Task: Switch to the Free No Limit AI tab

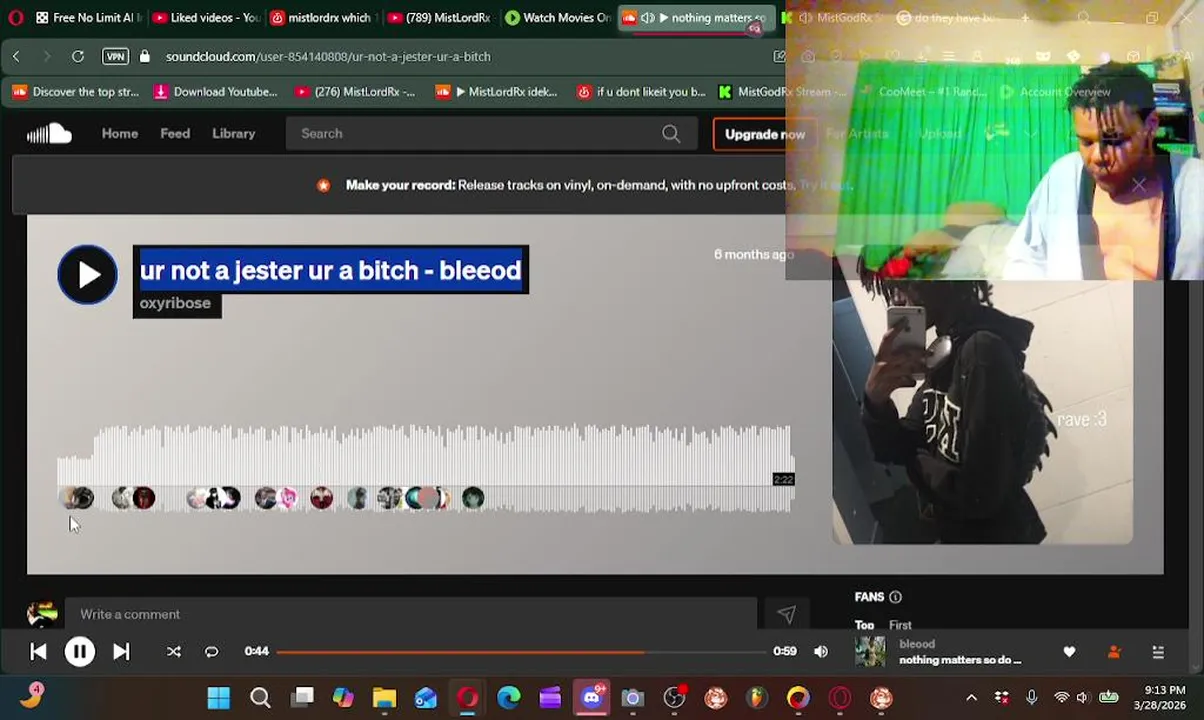Action: (88, 18)
